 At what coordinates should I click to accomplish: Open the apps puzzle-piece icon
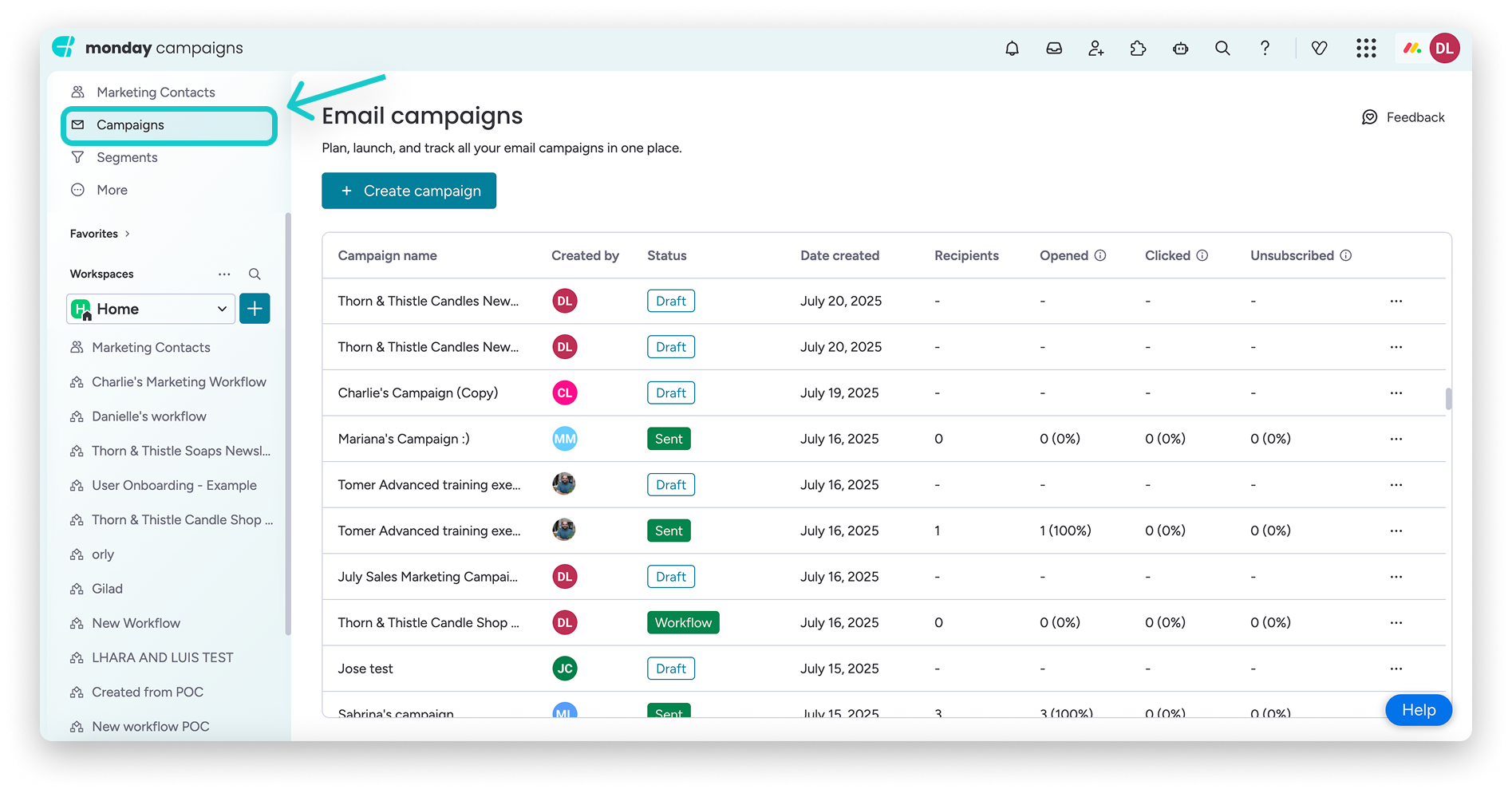point(1139,49)
